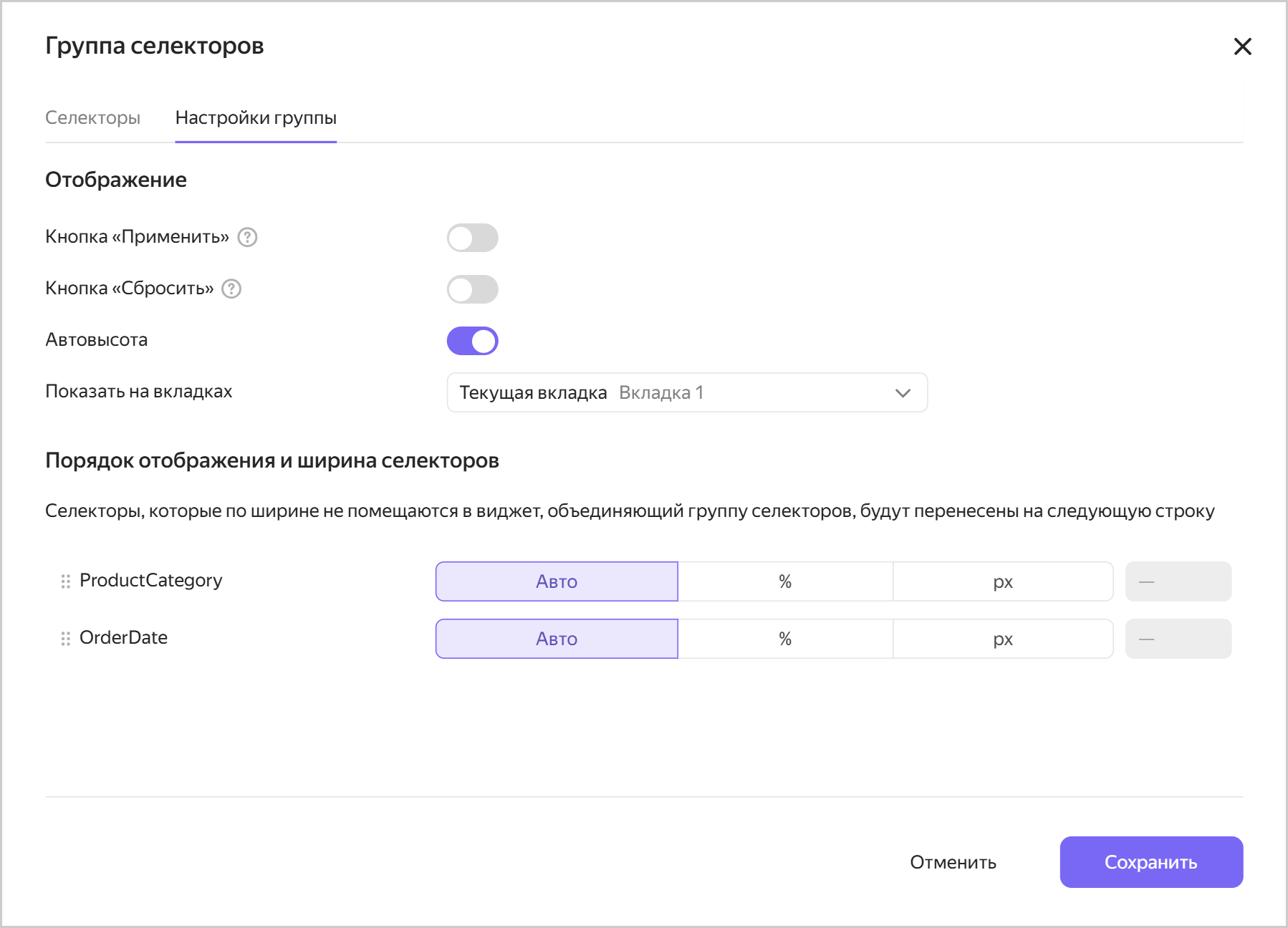Click the Отменить button

coord(952,862)
